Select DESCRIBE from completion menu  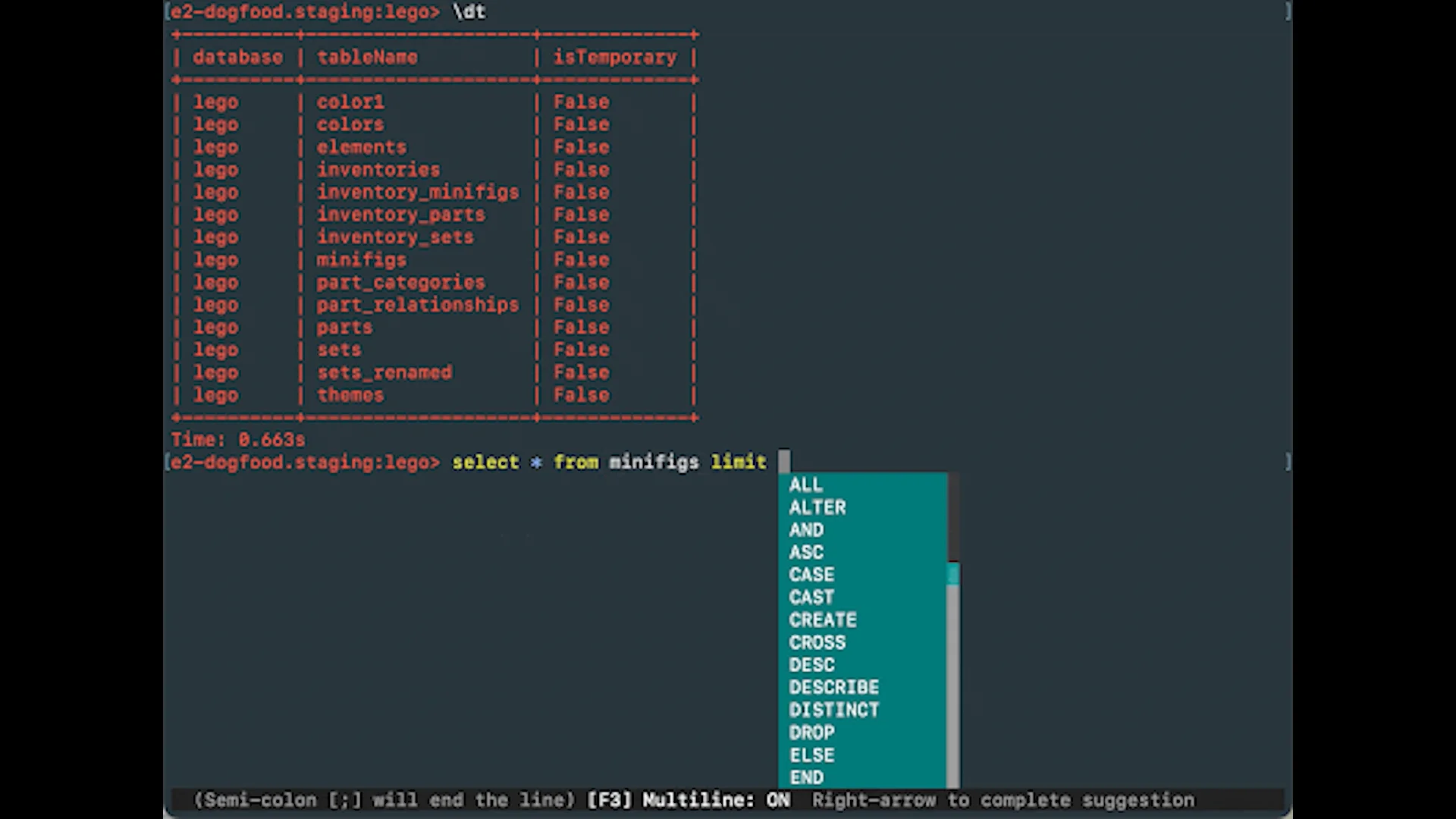pyautogui.click(x=833, y=687)
